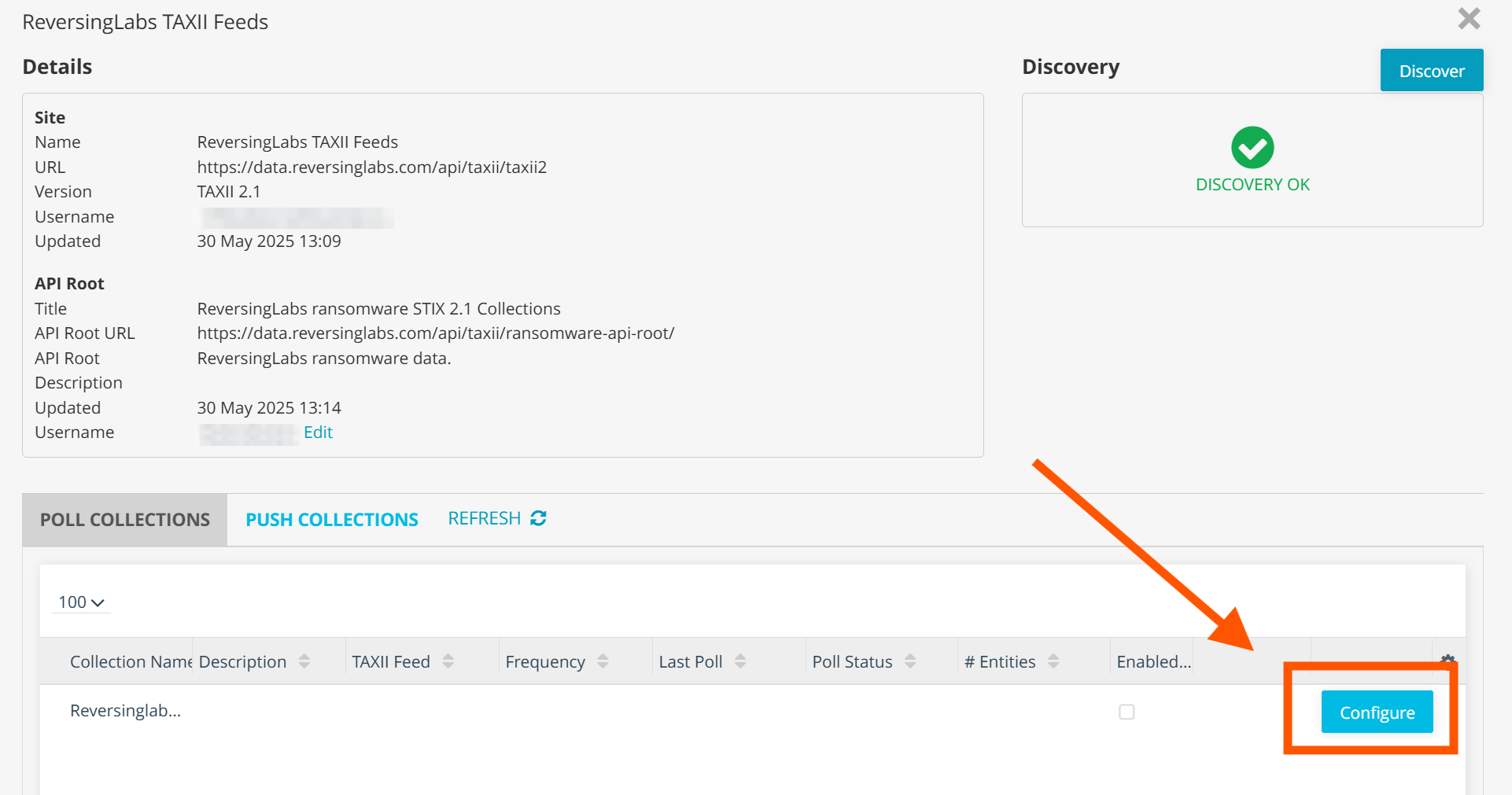1512x795 pixels.
Task: Switch to the PUSH COLLECTIONS tab
Action: 331,519
